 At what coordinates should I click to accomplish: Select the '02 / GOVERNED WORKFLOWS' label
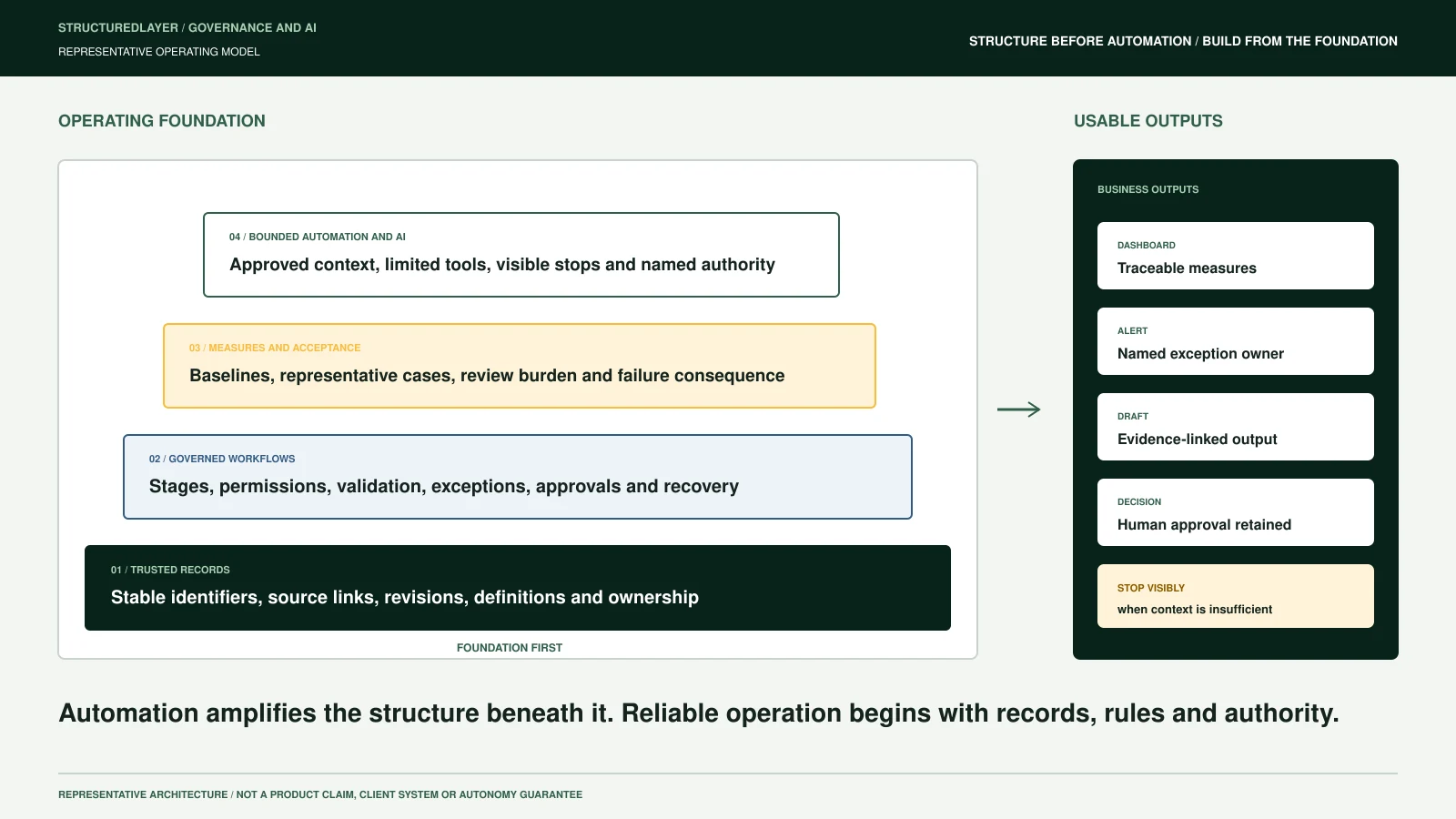pyautogui.click(x=222, y=459)
